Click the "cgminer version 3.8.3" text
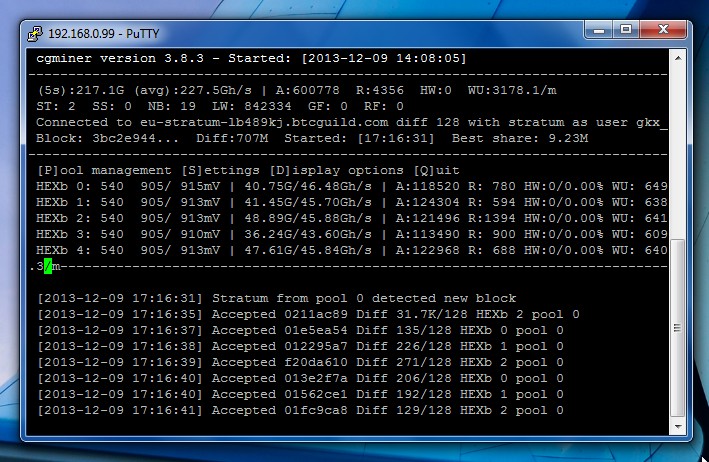Image resolution: width=709 pixels, height=462 pixels. click(x=120, y=58)
